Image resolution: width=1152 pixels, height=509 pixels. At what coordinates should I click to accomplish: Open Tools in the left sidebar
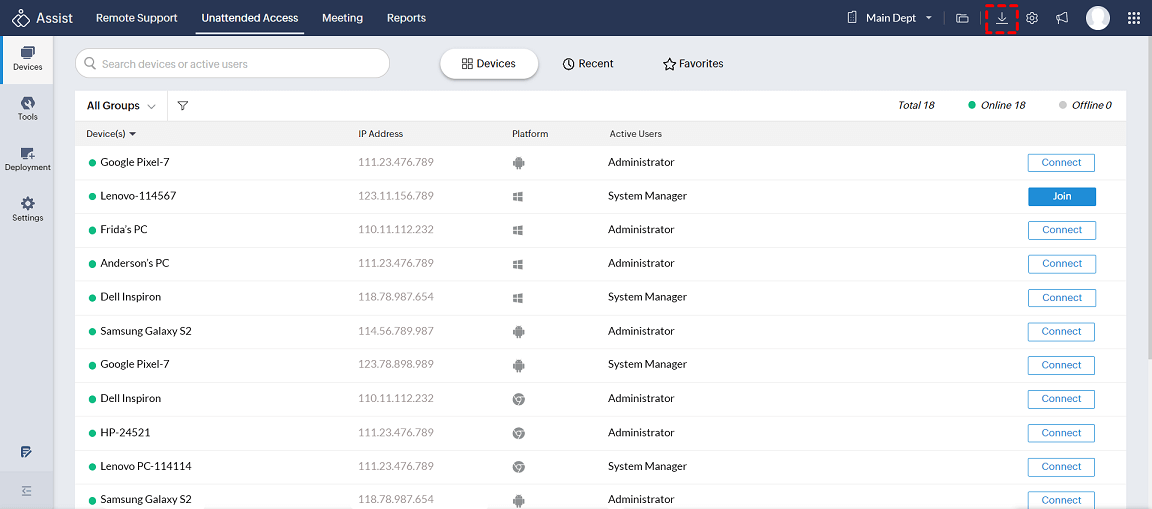click(27, 108)
